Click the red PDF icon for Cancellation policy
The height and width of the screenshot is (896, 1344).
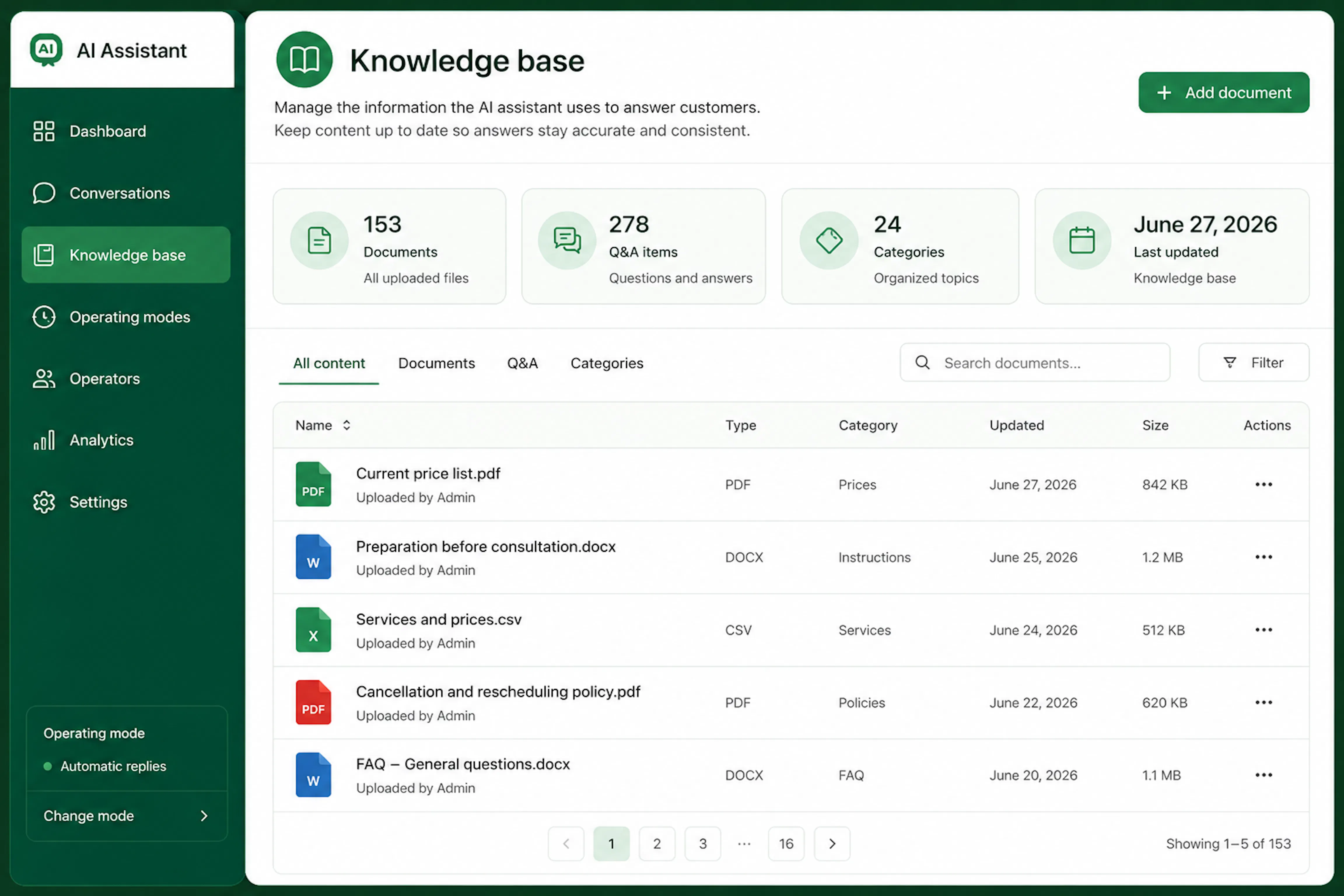(x=313, y=702)
